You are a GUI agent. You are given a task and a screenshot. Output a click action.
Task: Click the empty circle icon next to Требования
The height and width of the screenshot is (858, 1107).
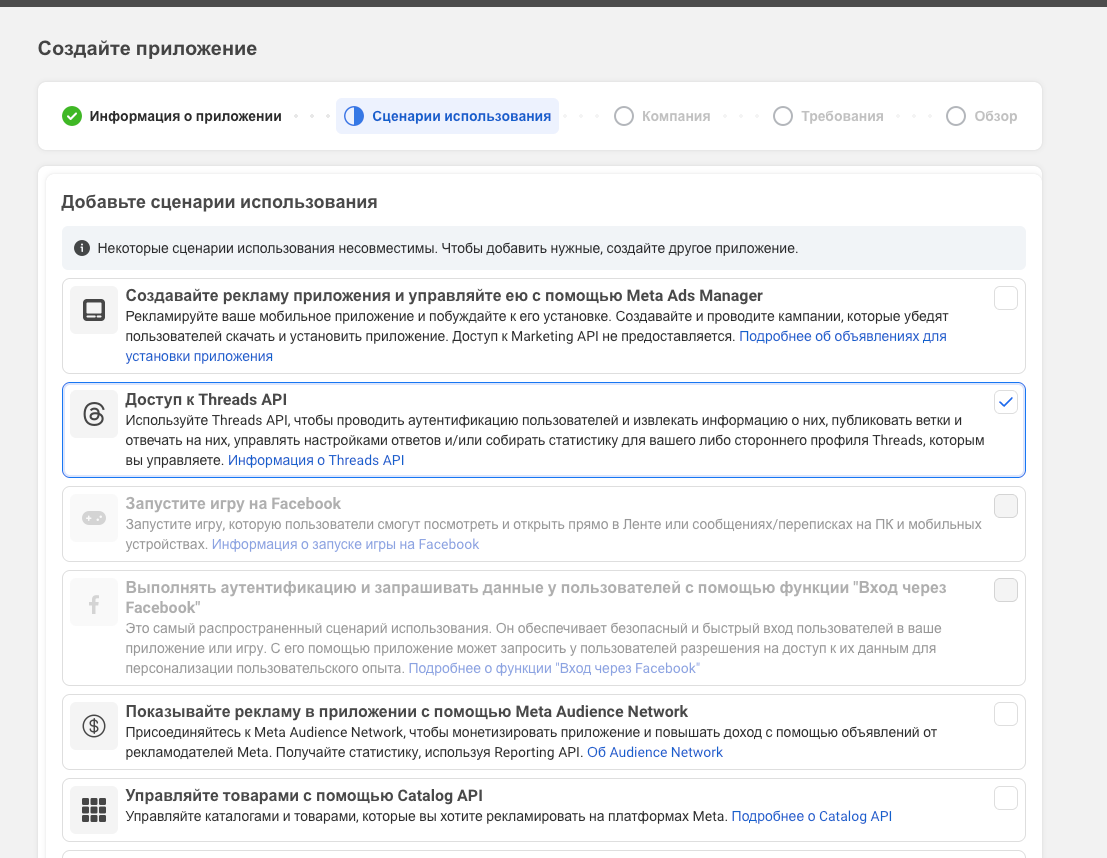point(782,116)
